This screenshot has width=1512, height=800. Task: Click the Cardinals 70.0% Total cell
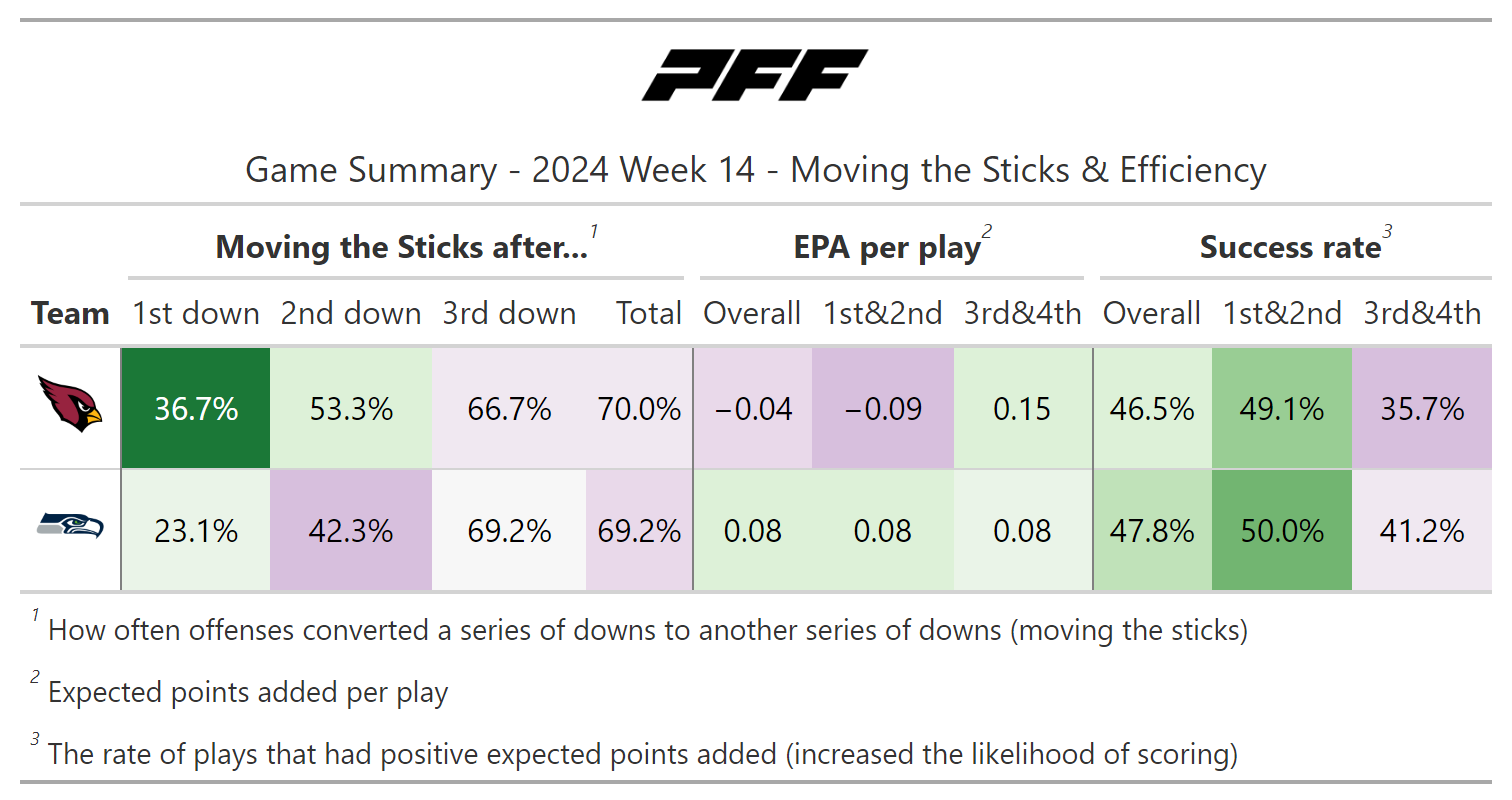click(x=639, y=409)
